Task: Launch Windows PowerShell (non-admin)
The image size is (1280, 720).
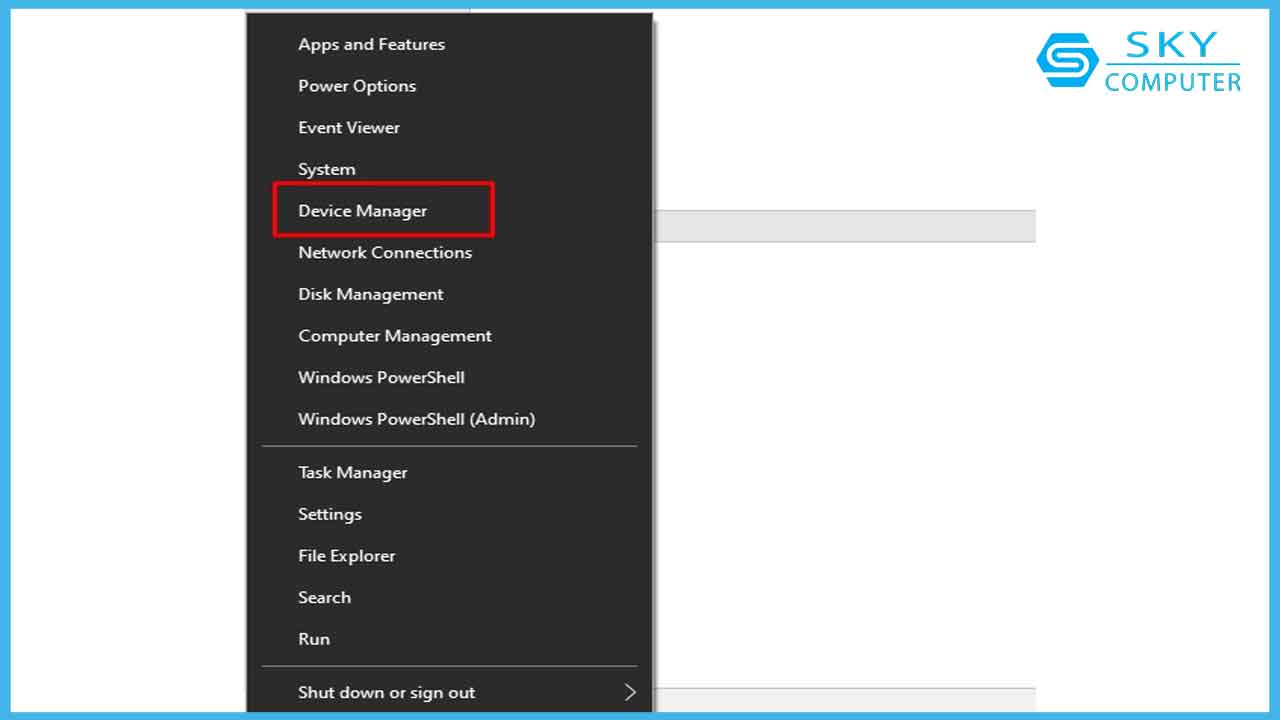Action: point(381,378)
